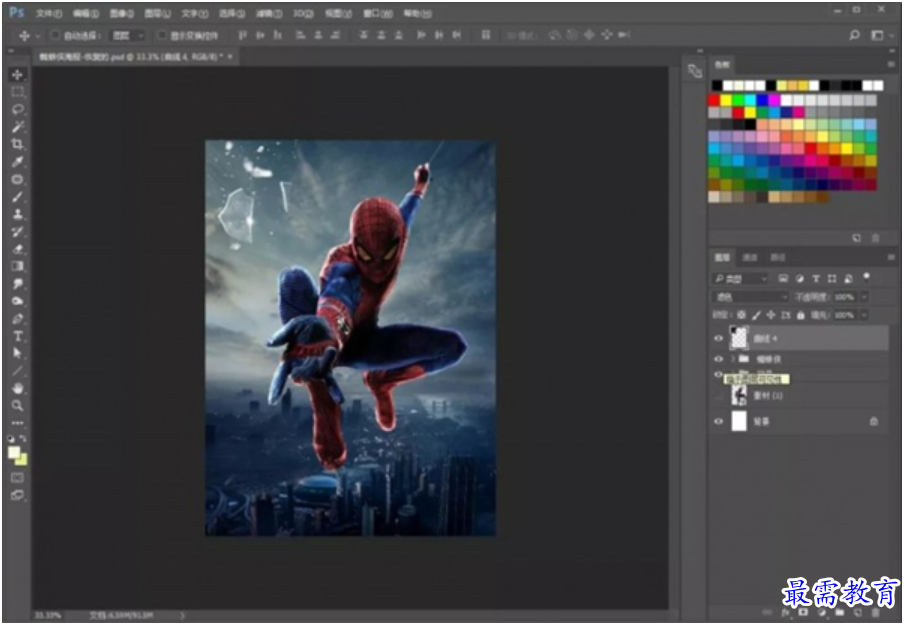
Task: Open the Opacity dropdown arrow
Action: (864, 297)
